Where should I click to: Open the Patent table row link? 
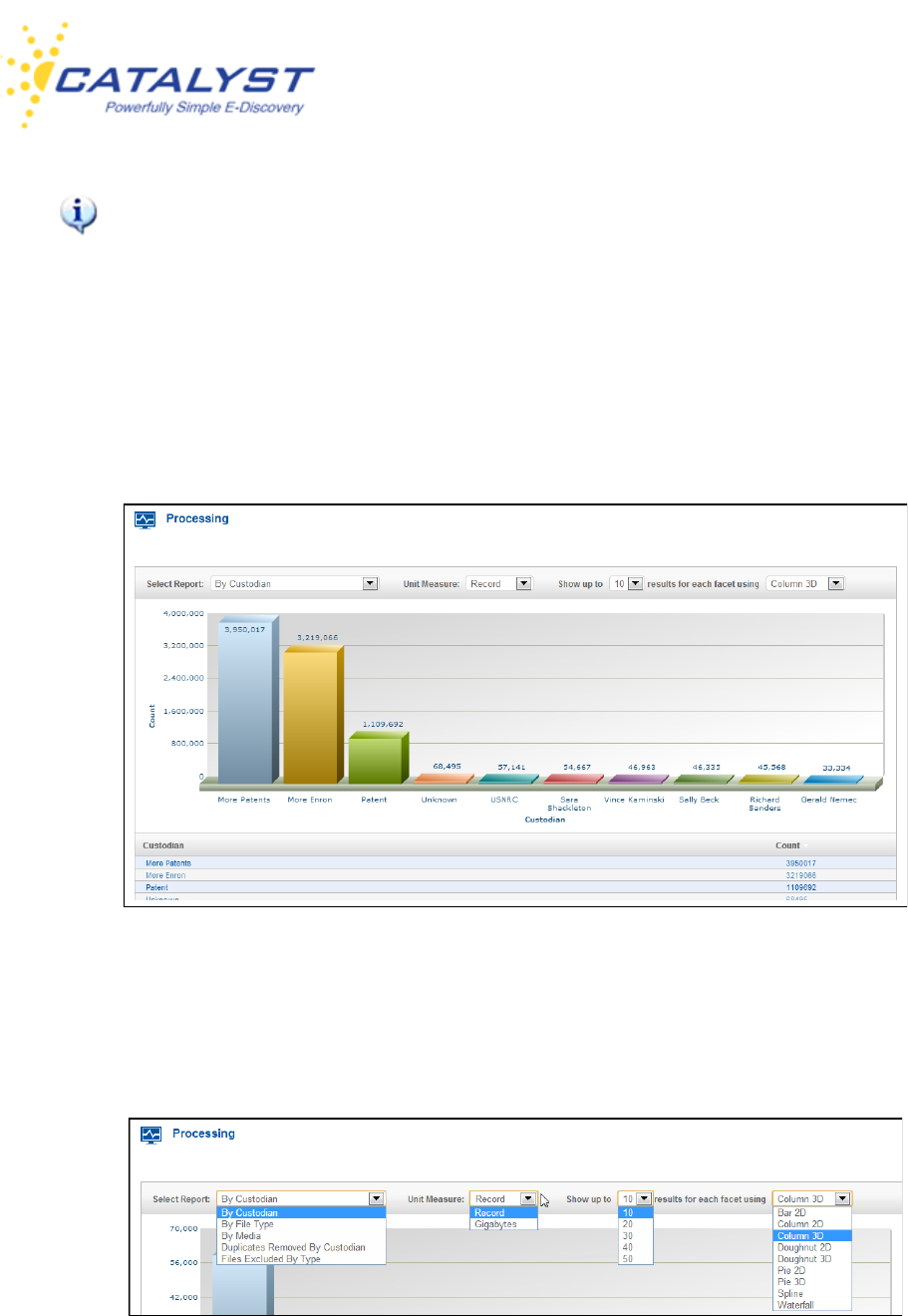click(x=156, y=887)
